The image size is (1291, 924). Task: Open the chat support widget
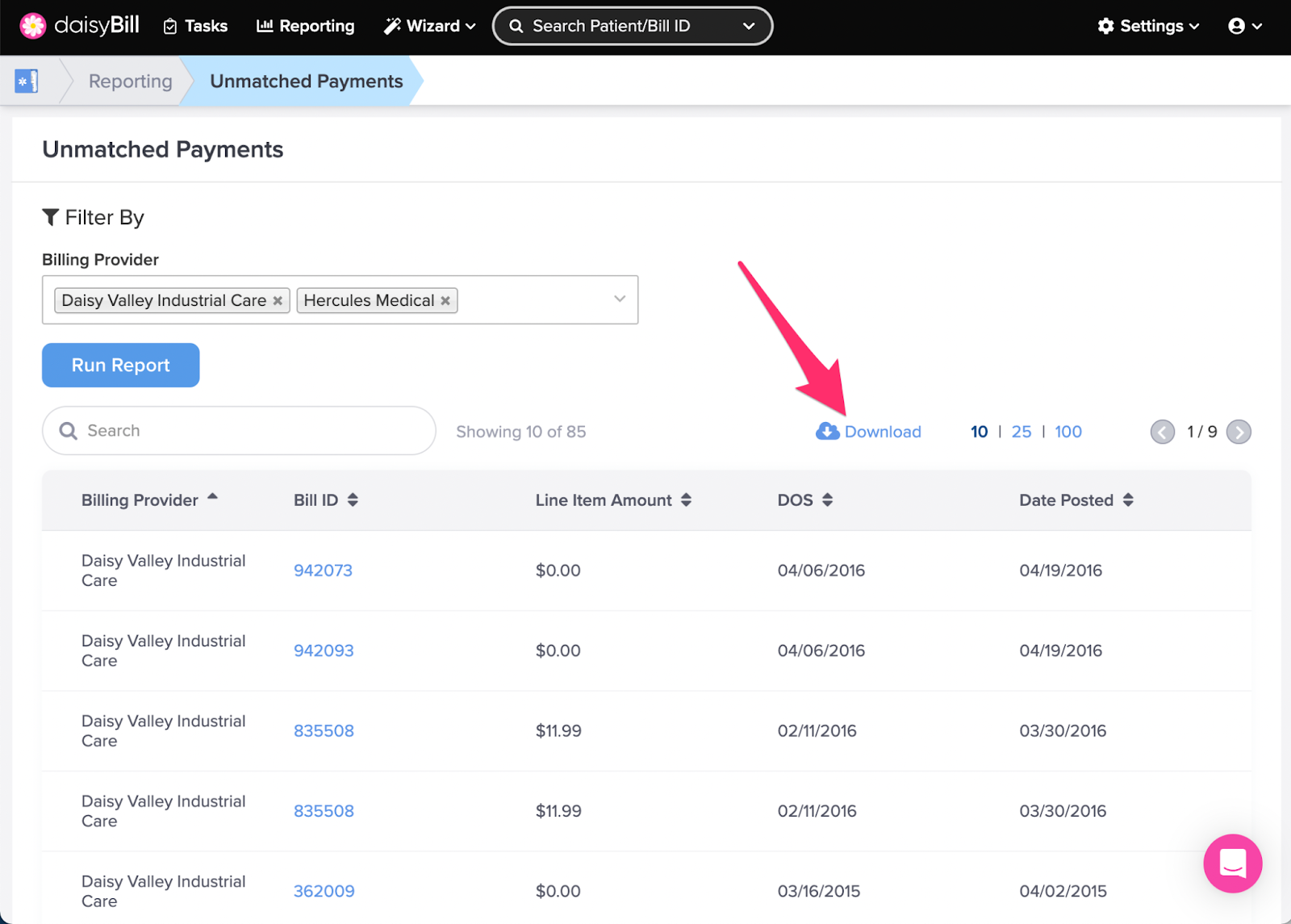1232,863
